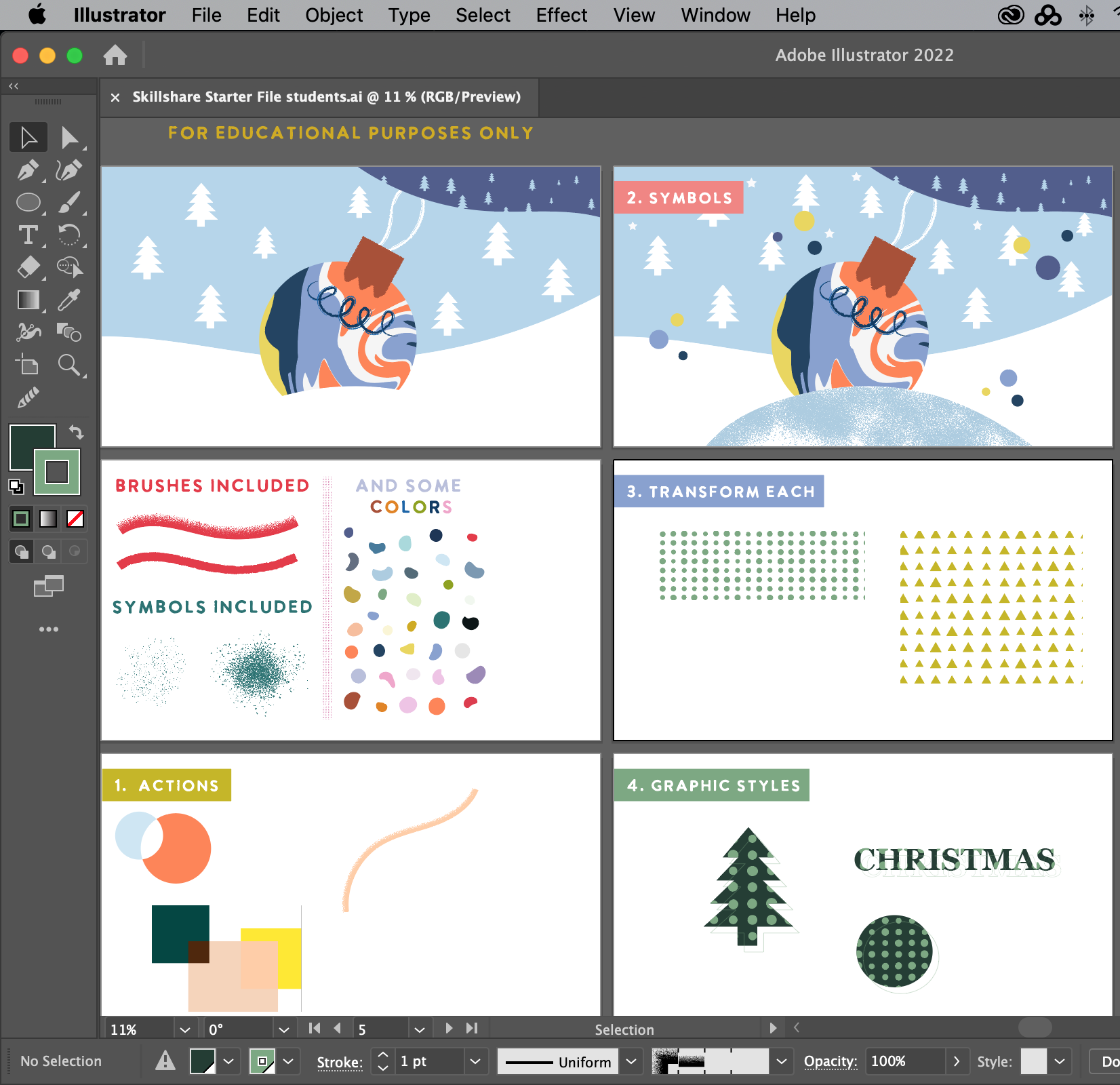
Task: Swap fill and stroke colors
Action: (x=76, y=432)
